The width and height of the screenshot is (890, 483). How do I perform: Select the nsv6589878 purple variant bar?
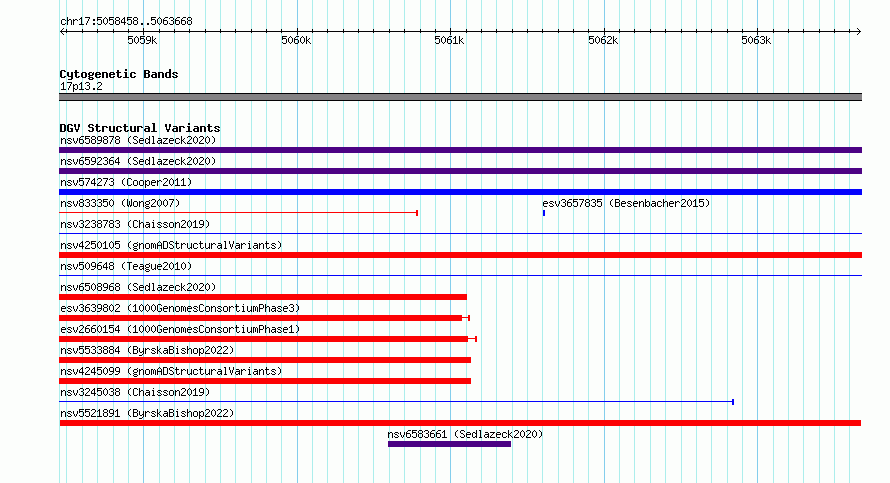click(x=460, y=150)
